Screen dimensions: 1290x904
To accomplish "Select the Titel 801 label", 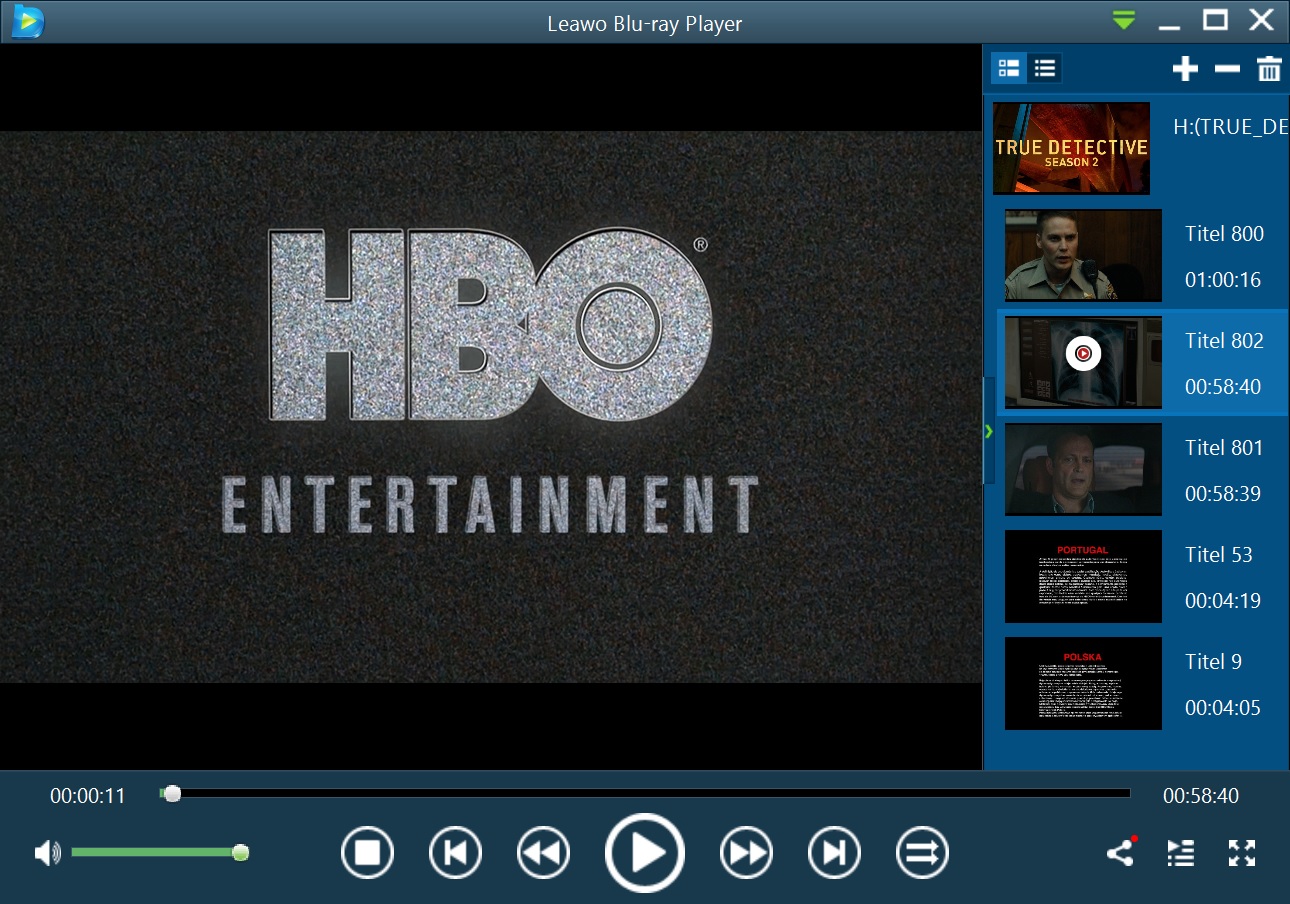I will (1224, 448).
